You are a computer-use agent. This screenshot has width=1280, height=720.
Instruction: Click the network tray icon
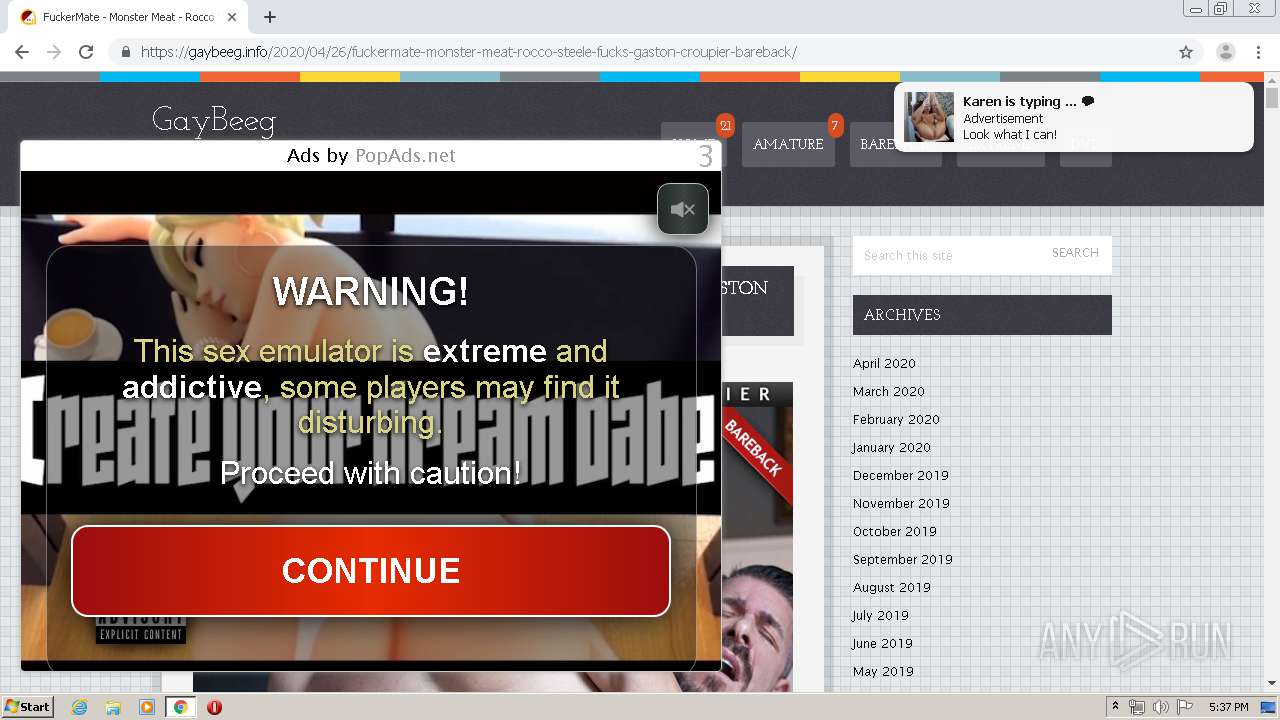pos(1136,707)
